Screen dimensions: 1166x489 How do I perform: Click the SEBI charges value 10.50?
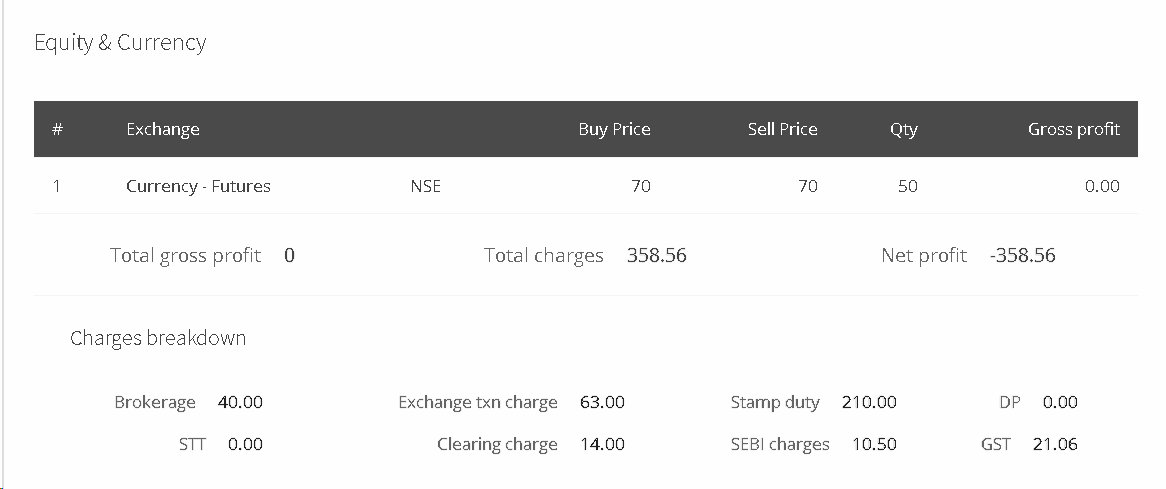pos(874,444)
